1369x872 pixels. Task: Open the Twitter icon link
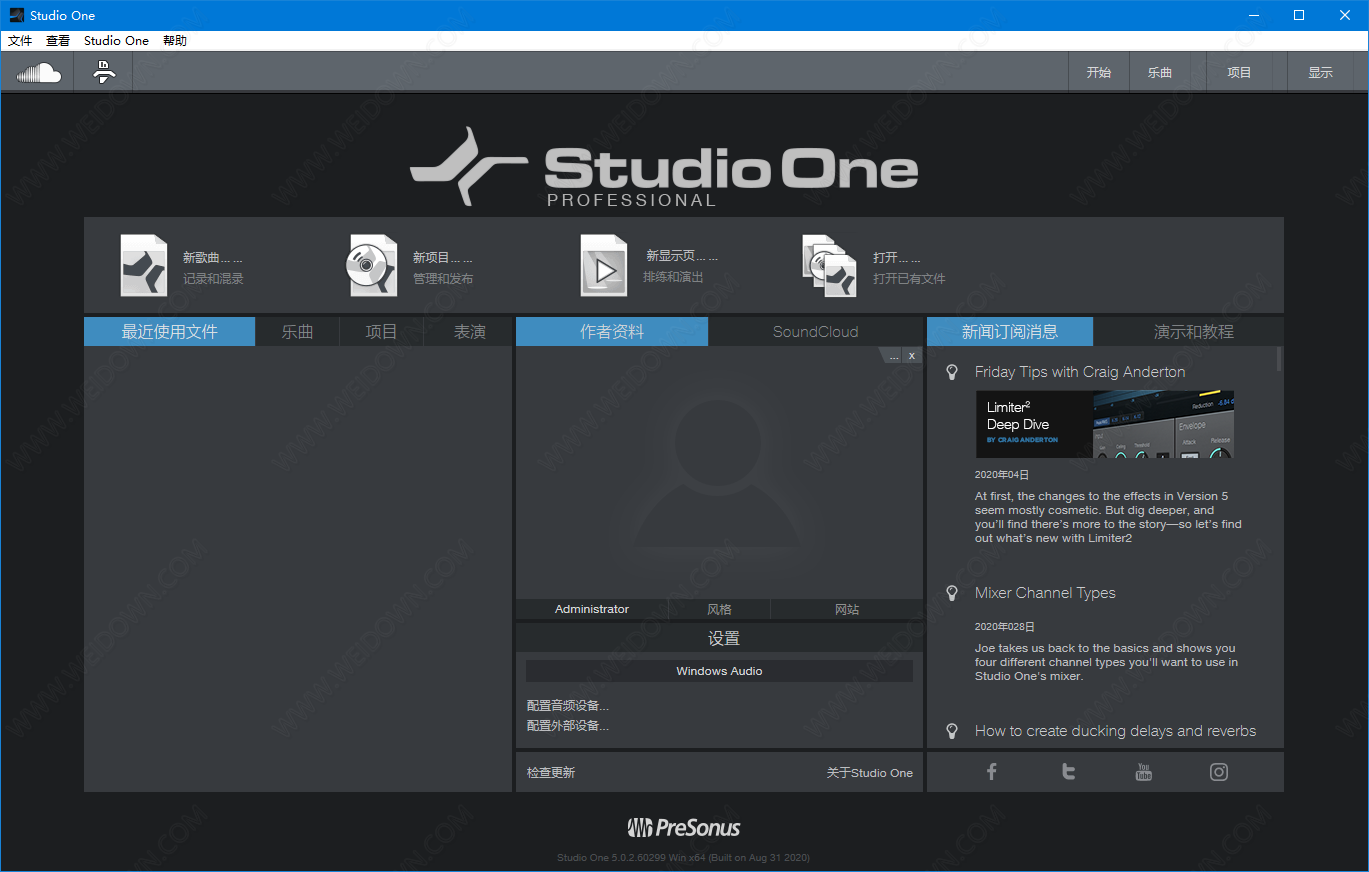(1068, 771)
